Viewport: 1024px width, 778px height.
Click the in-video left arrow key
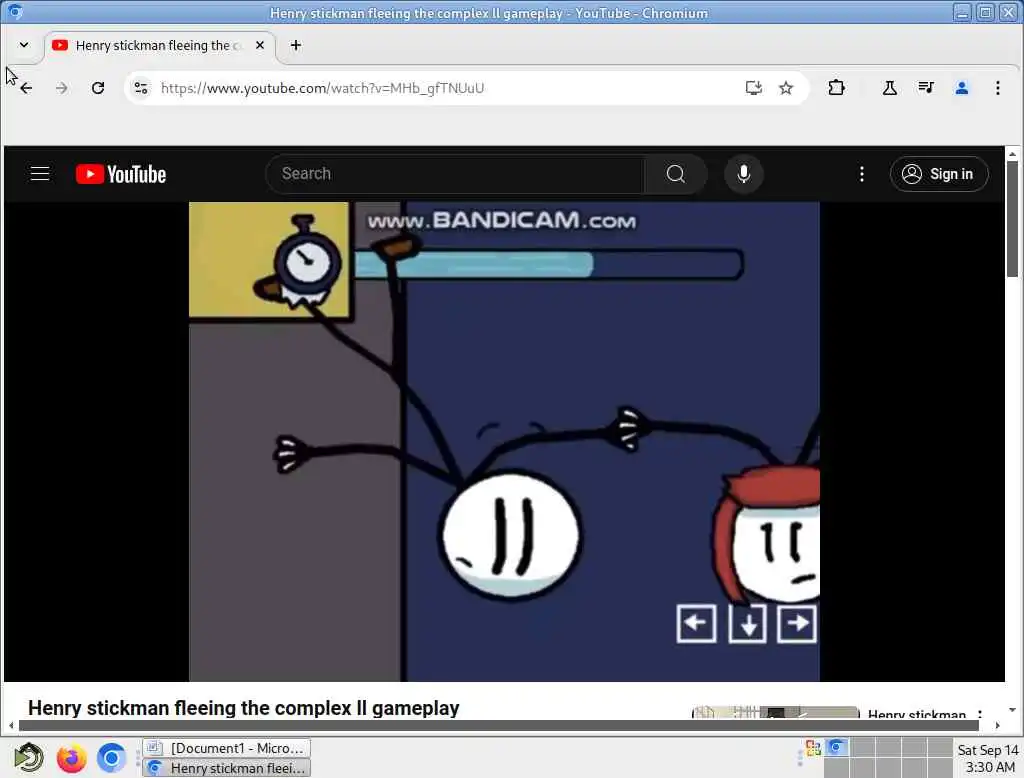tap(696, 623)
